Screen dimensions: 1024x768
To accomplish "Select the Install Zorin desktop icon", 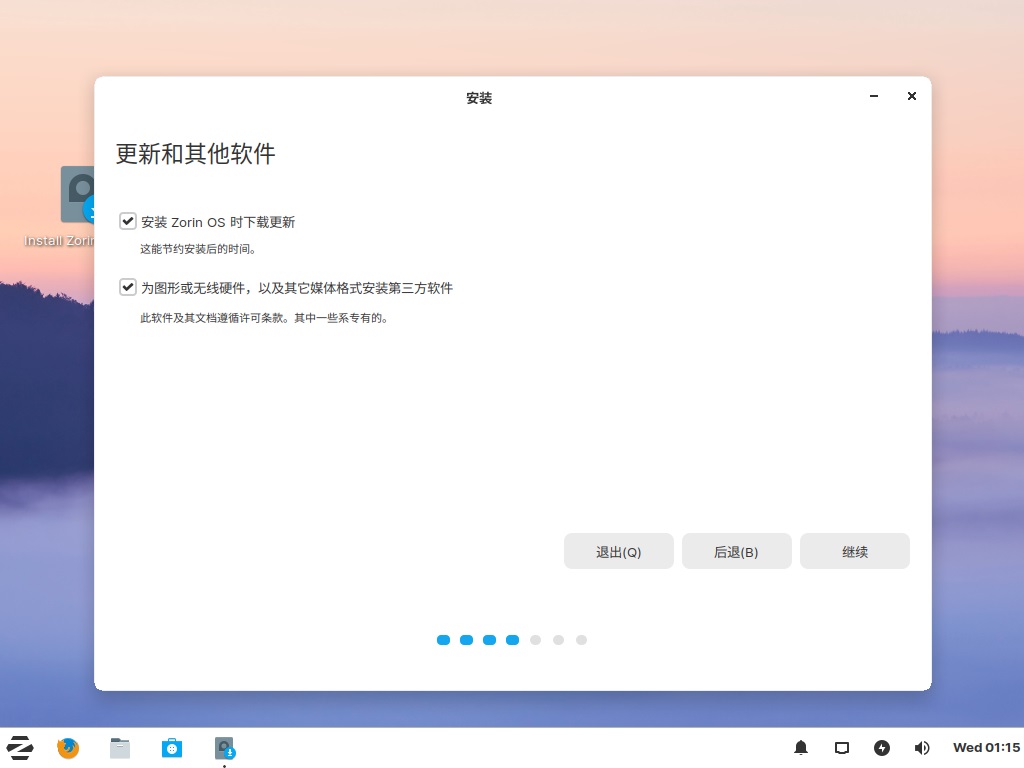I will 78,195.
